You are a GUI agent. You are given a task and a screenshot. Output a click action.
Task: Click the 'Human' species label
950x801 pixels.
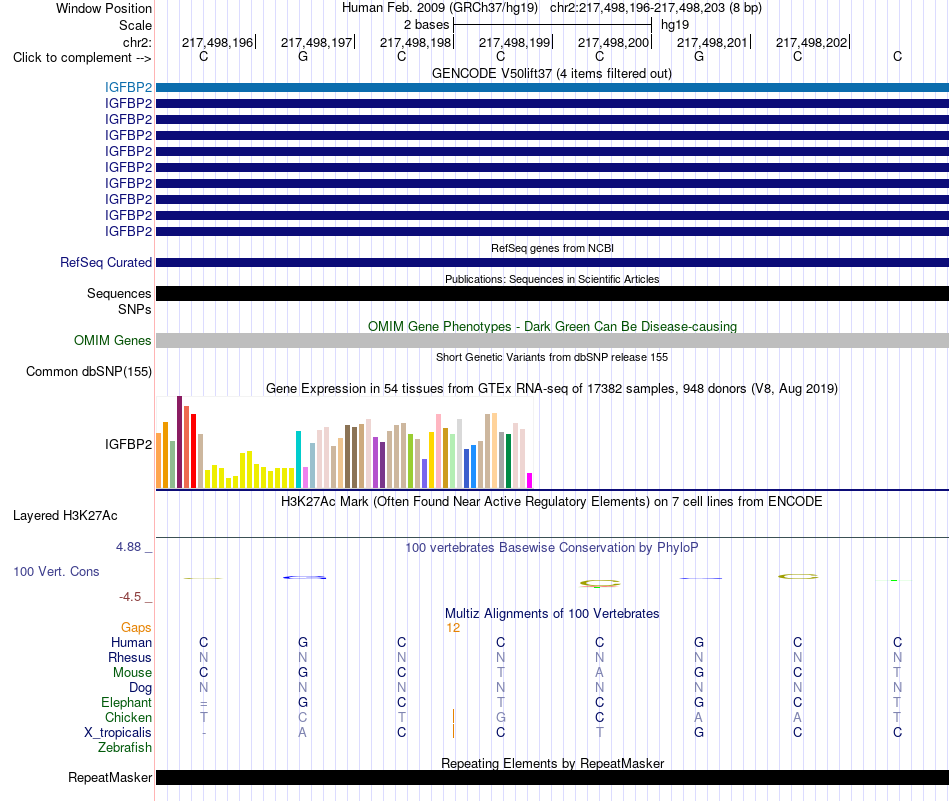pos(131,642)
